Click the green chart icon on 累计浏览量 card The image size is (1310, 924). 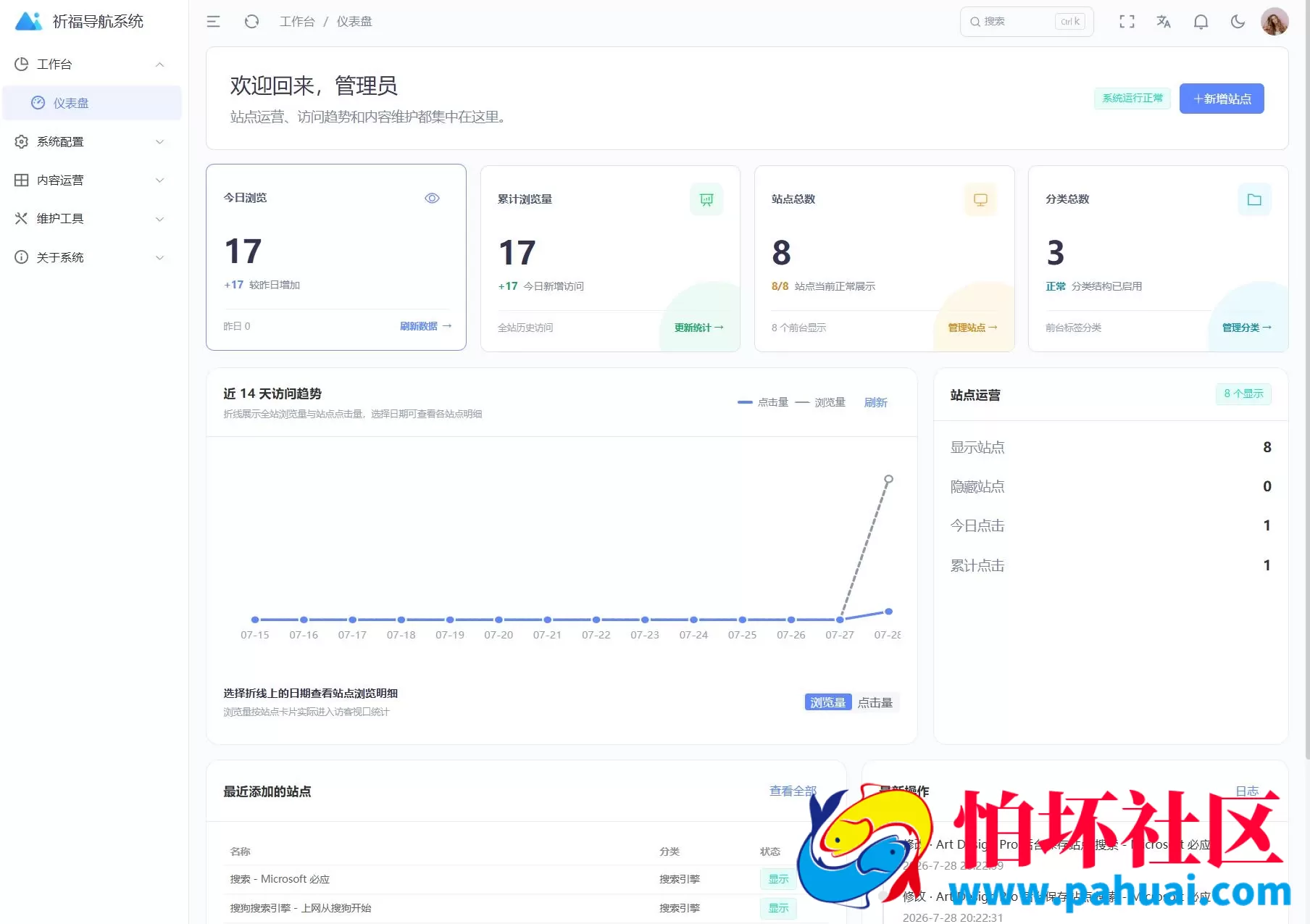[706, 199]
